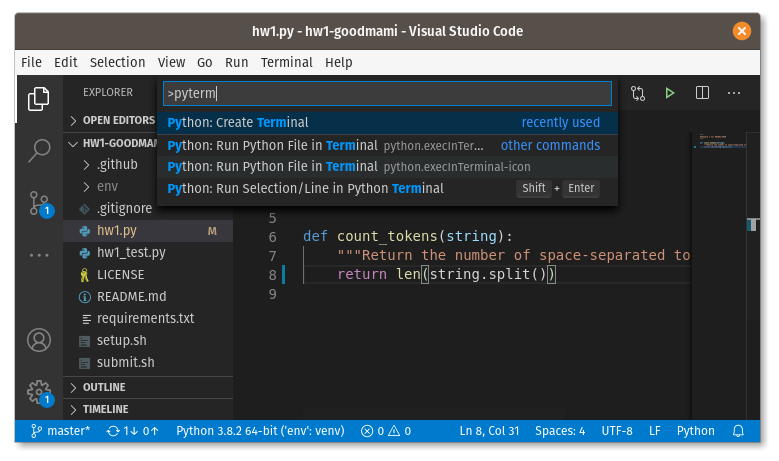Open the LICENSE file
The image size is (779, 461).
pyautogui.click(x=148, y=275)
